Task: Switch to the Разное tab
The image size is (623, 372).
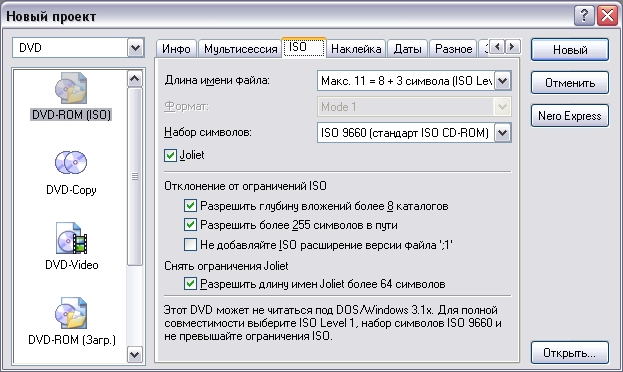Action: [453, 49]
